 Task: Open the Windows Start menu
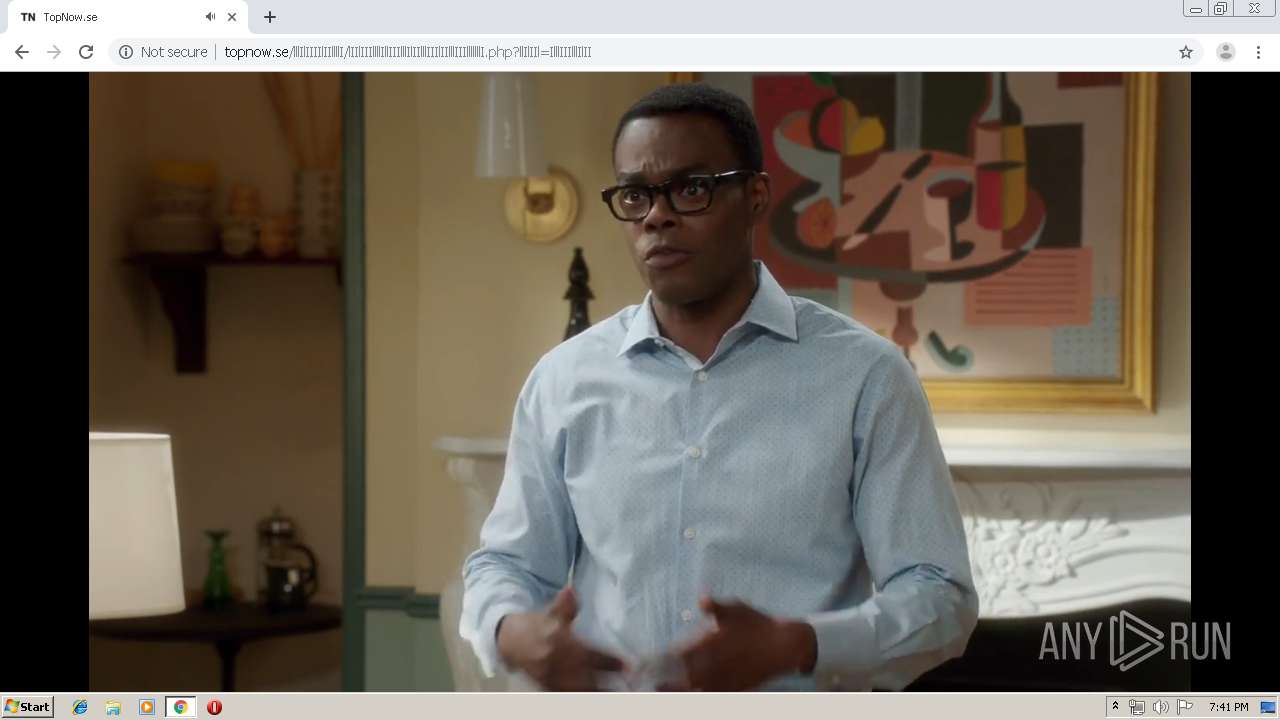click(28, 707)
